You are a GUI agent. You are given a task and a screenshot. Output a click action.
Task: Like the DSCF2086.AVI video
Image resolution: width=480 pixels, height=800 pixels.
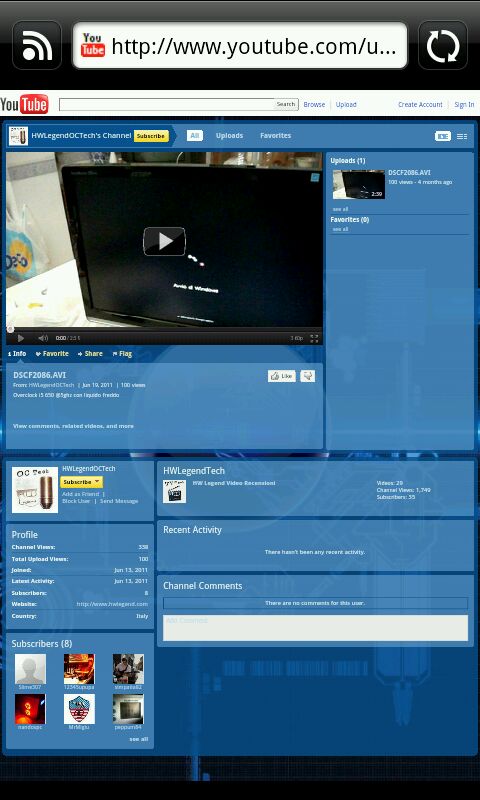(x=282, y=376)
